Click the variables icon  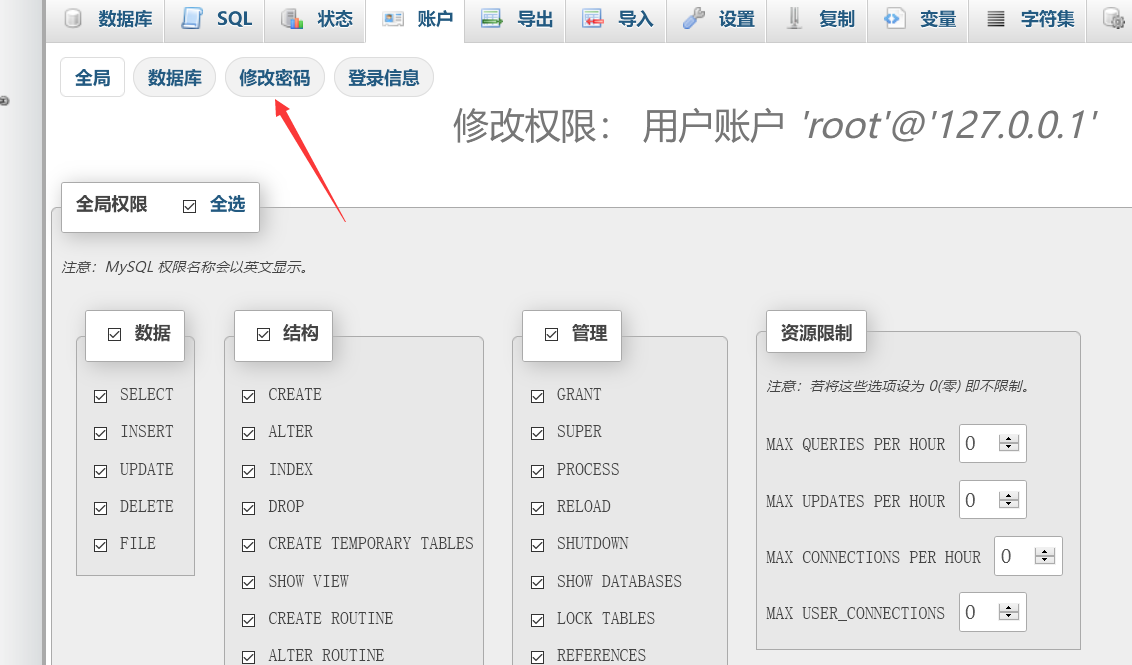pos(894,19)
